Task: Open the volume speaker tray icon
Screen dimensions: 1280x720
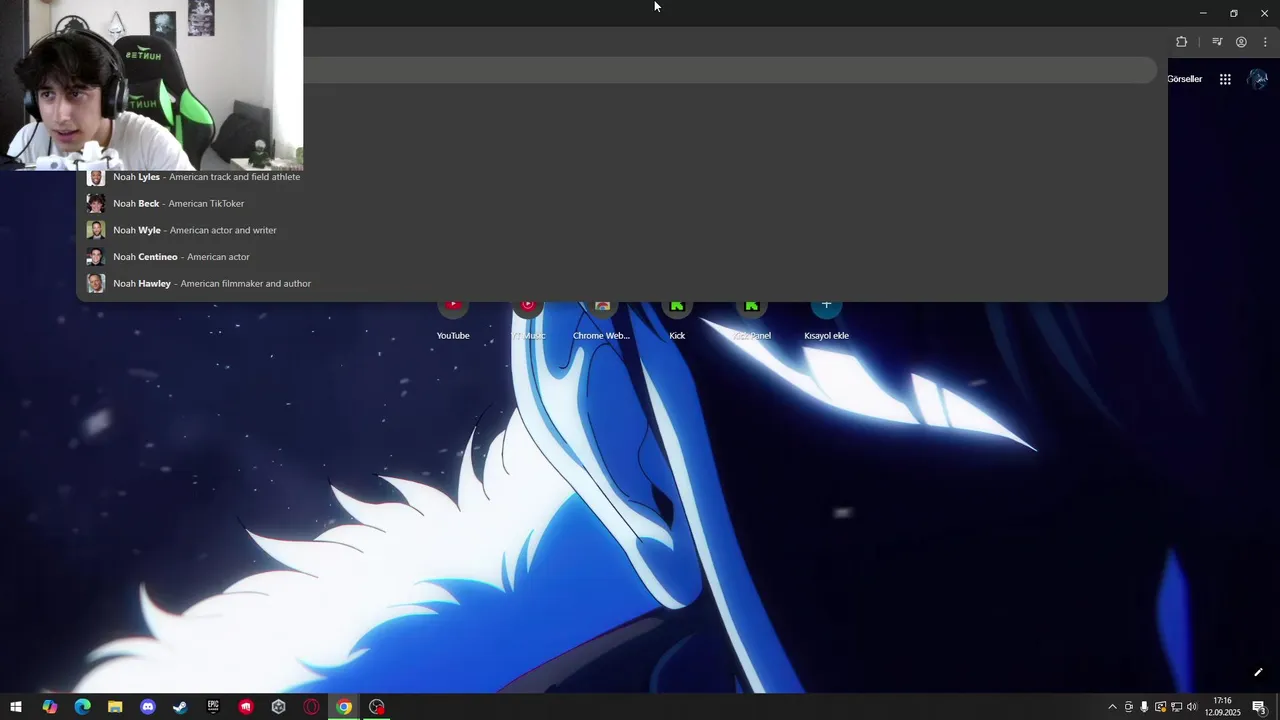Action: click(1192, 707)
